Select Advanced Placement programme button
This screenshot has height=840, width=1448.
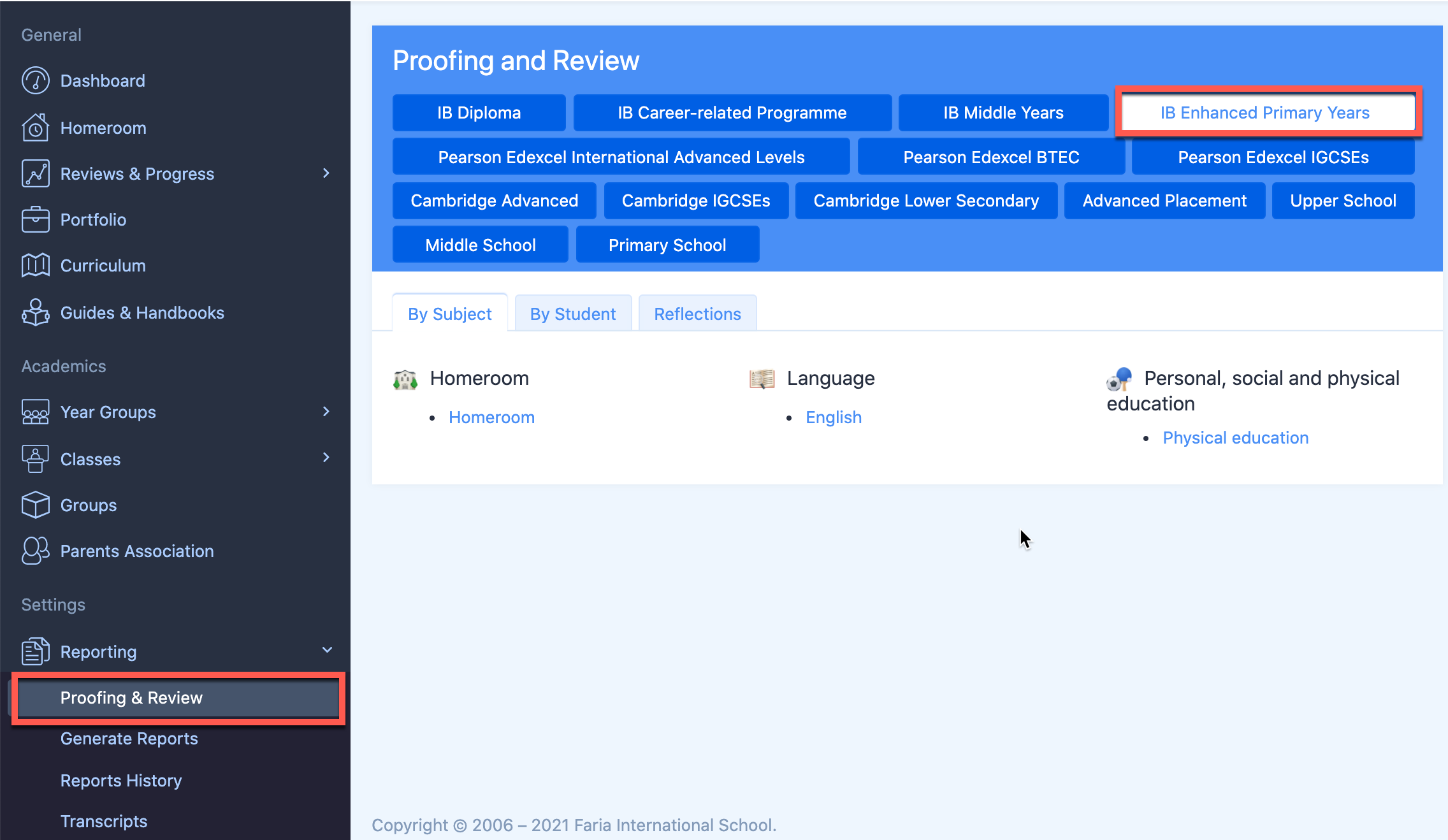point(1165,201)
